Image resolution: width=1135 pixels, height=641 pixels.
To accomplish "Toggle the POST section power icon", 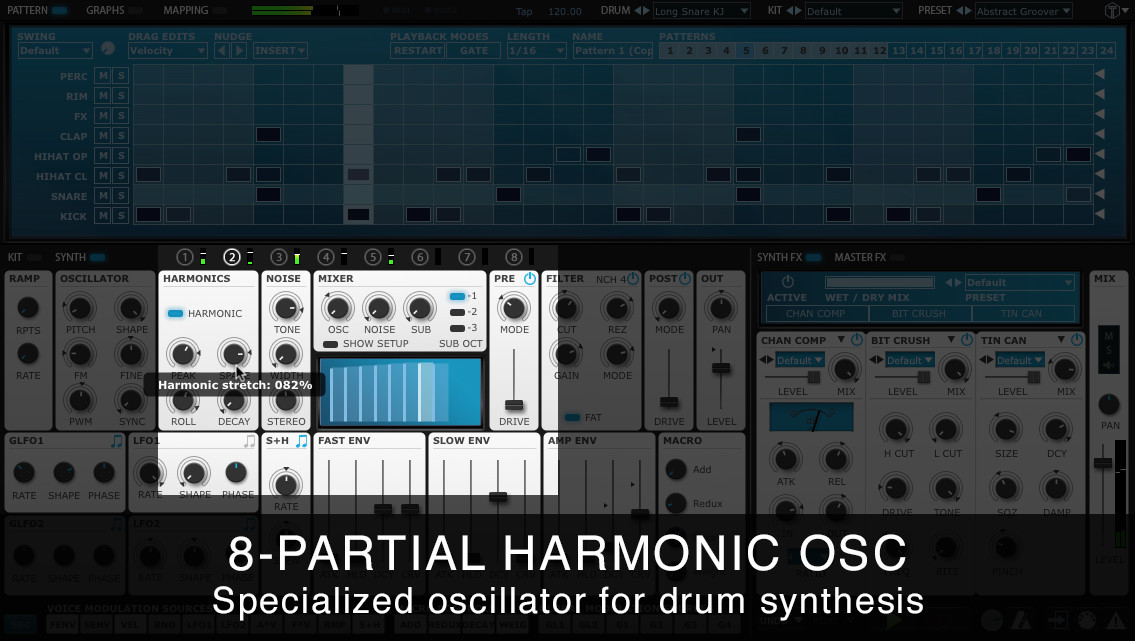I will point(685,279).
